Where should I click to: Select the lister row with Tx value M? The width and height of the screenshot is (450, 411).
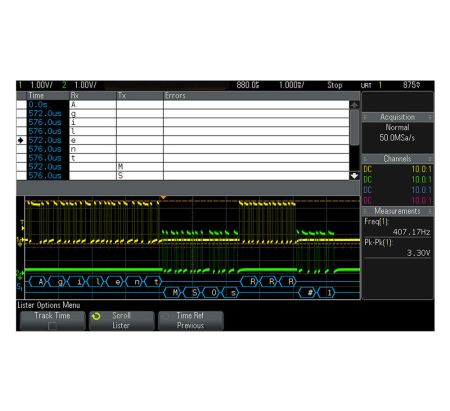(x=183, y=167)
